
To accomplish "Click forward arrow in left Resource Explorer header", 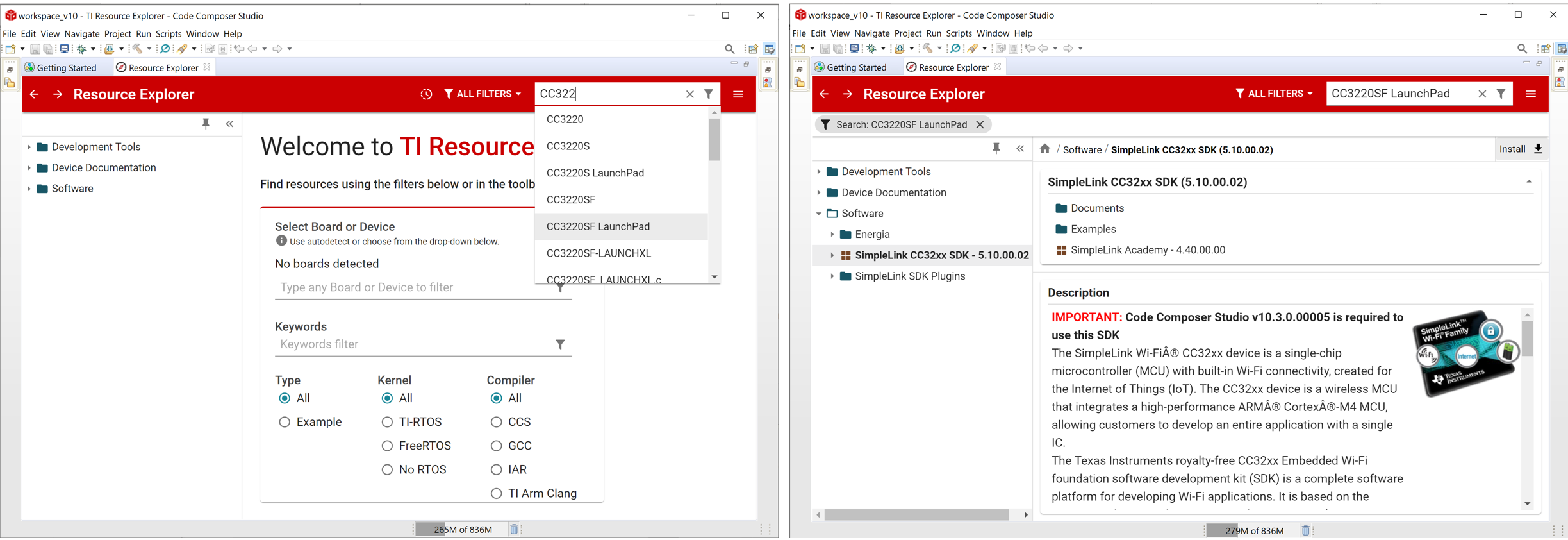I will point(58,94).
